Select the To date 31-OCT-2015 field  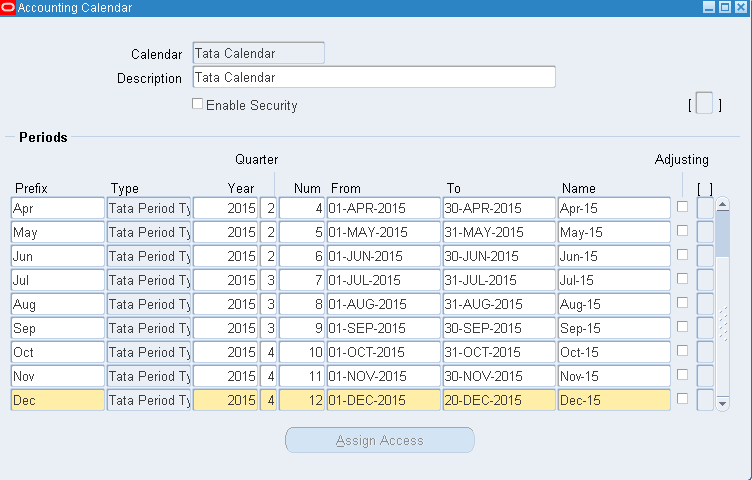point(498,352)
